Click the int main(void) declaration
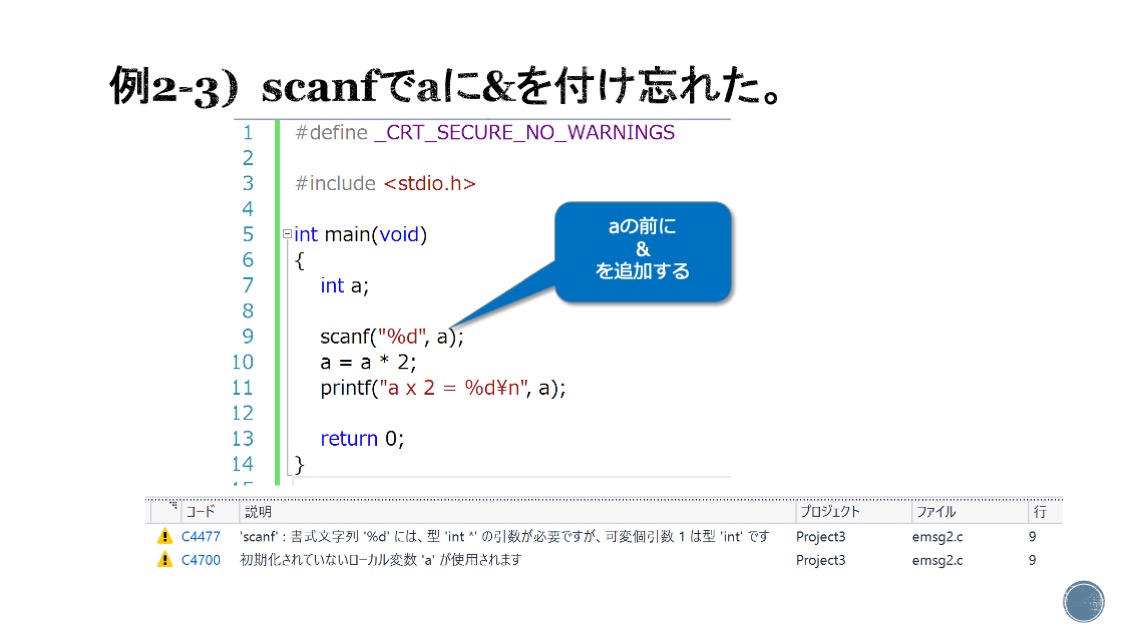The image size is (1136, 639). click(x=360, y=235)
